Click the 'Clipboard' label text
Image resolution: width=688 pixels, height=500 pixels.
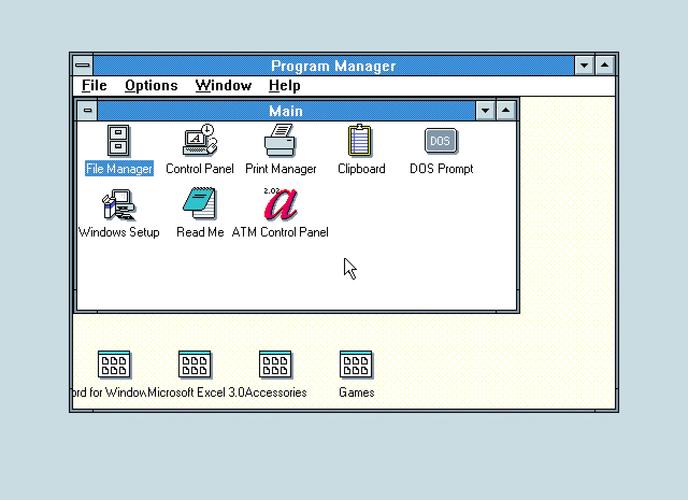click(362, 169)
